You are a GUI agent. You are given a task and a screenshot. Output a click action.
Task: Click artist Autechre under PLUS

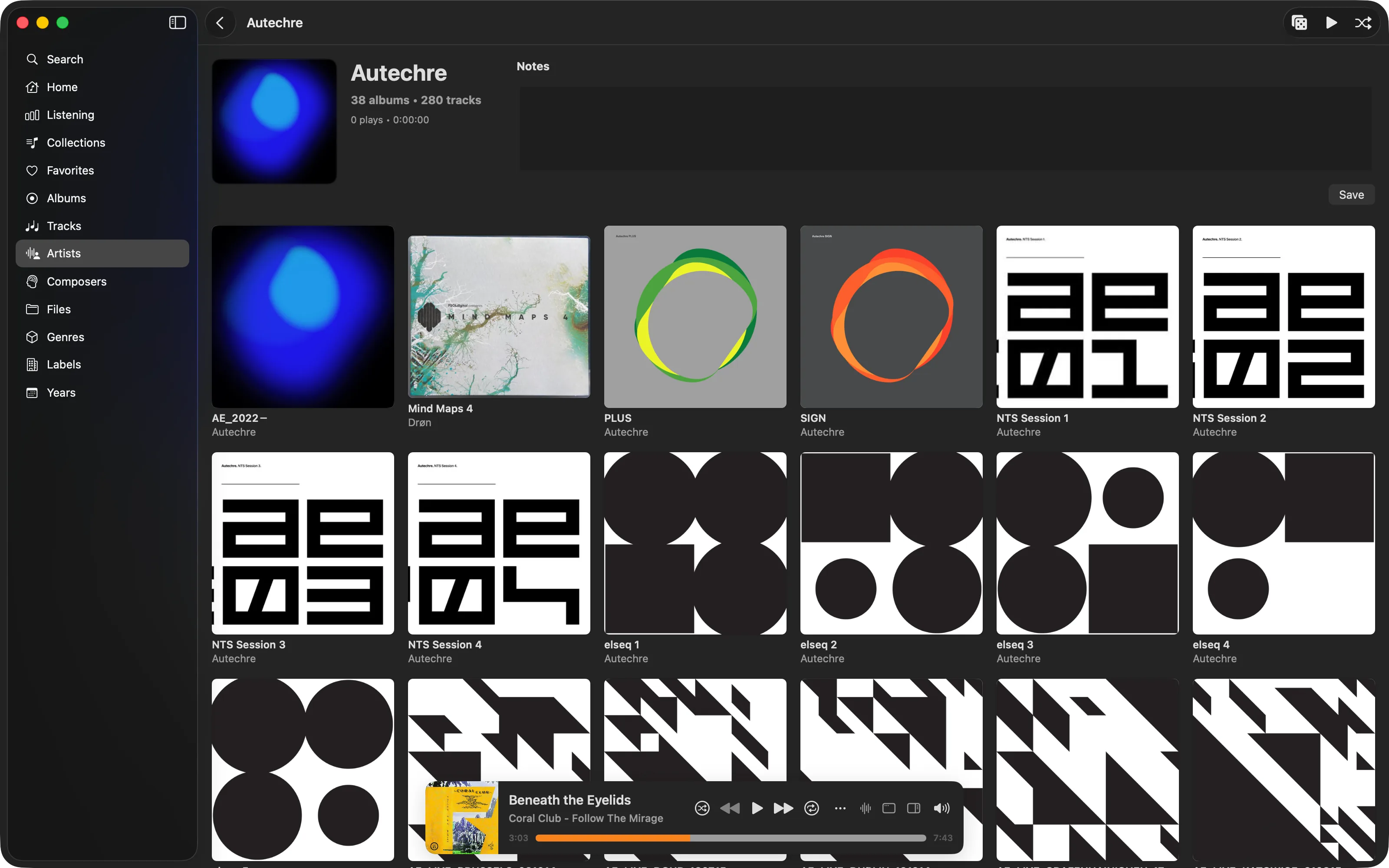point(626,432)
